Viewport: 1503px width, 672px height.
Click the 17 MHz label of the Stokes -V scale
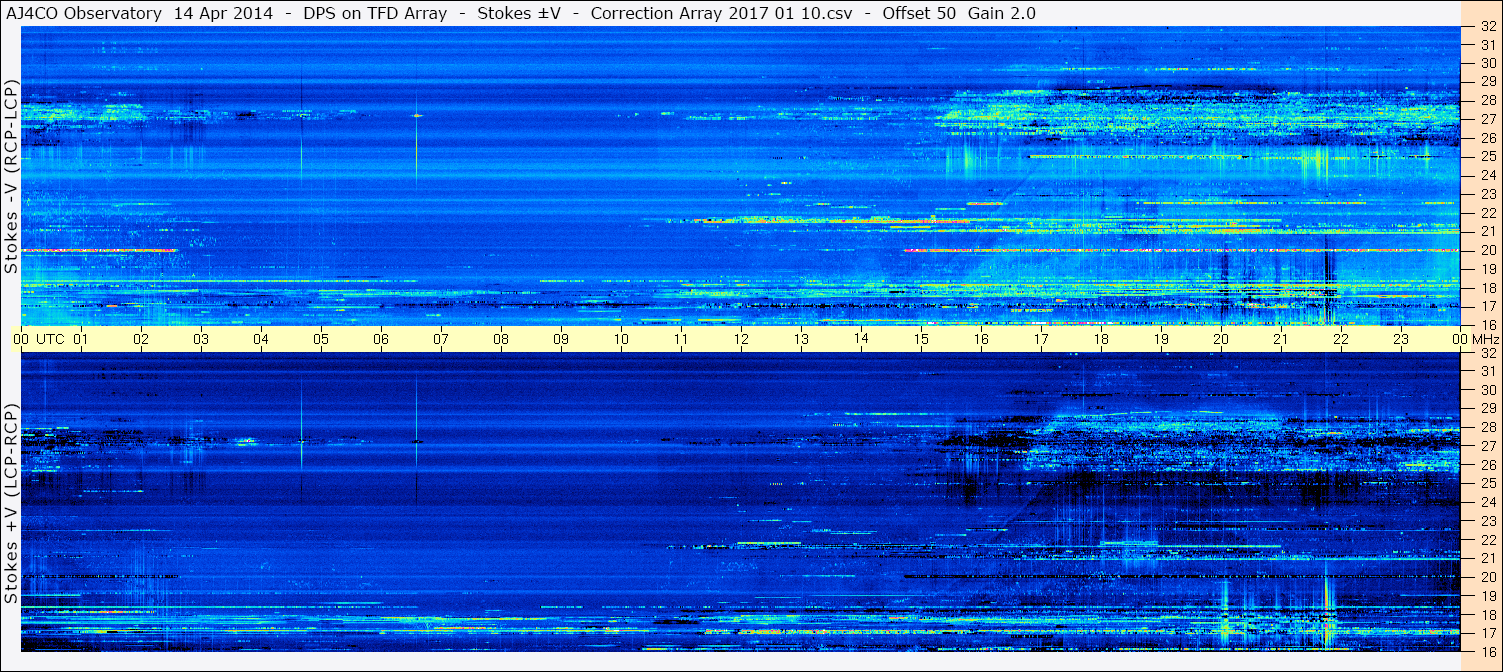1488,306
